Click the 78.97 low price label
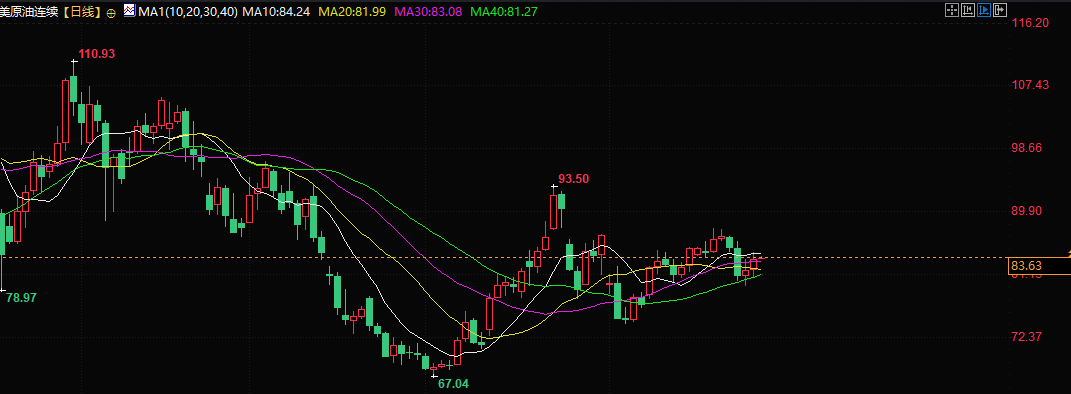The width and height of the screenshot is (1071, 394). point(22,298)
